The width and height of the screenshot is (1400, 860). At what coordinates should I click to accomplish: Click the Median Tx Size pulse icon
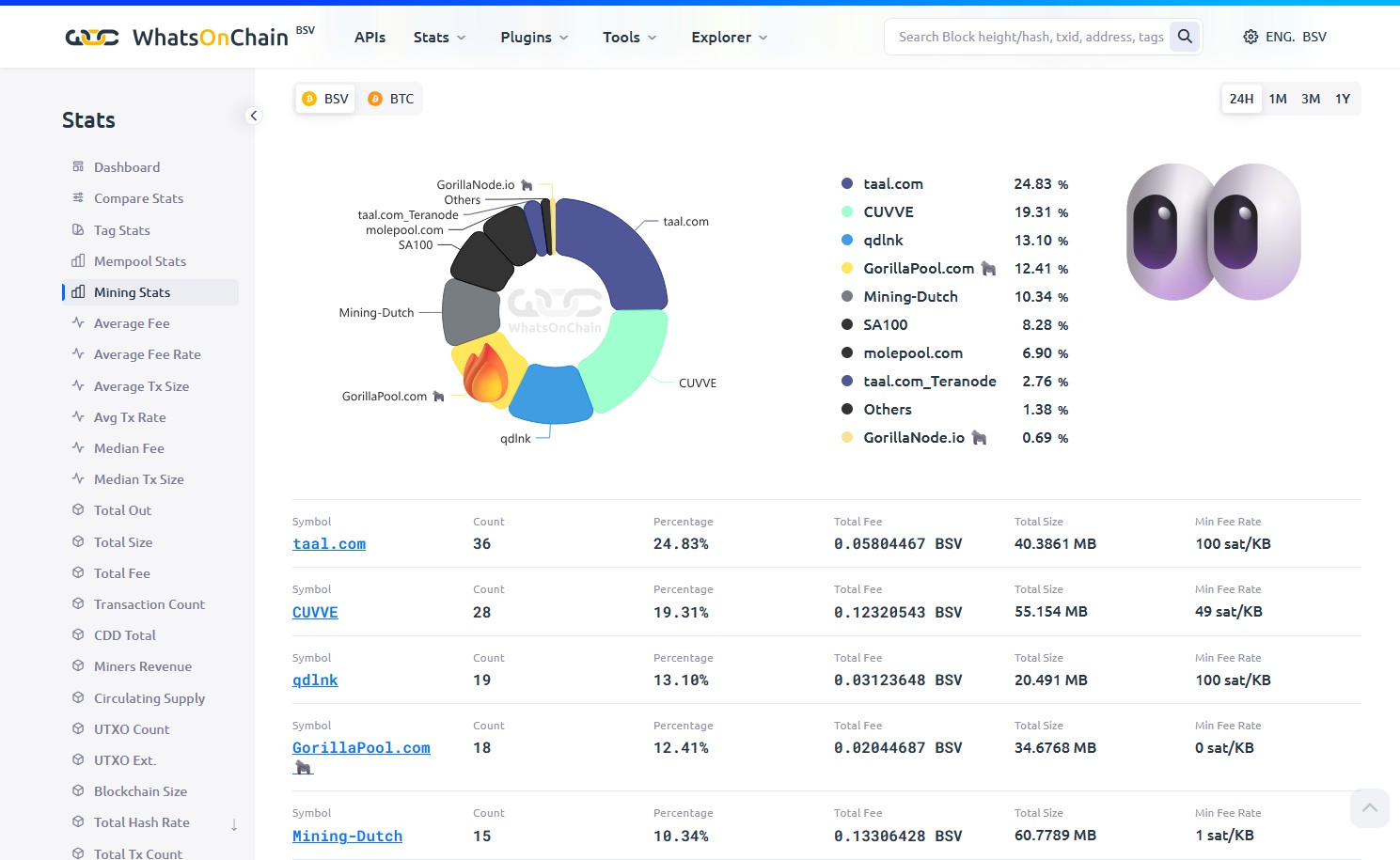(78, 478)
